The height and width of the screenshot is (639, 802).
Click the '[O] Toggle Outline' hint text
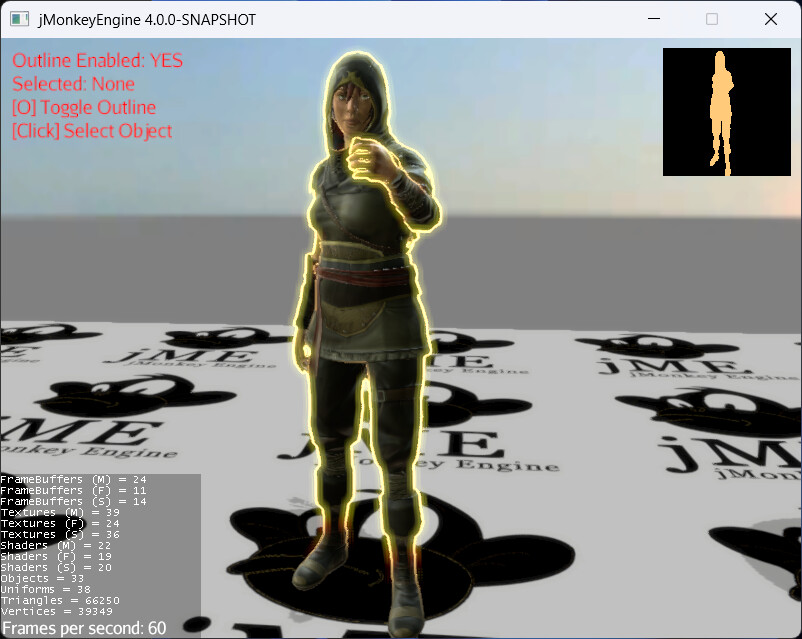tap(84, 107)
